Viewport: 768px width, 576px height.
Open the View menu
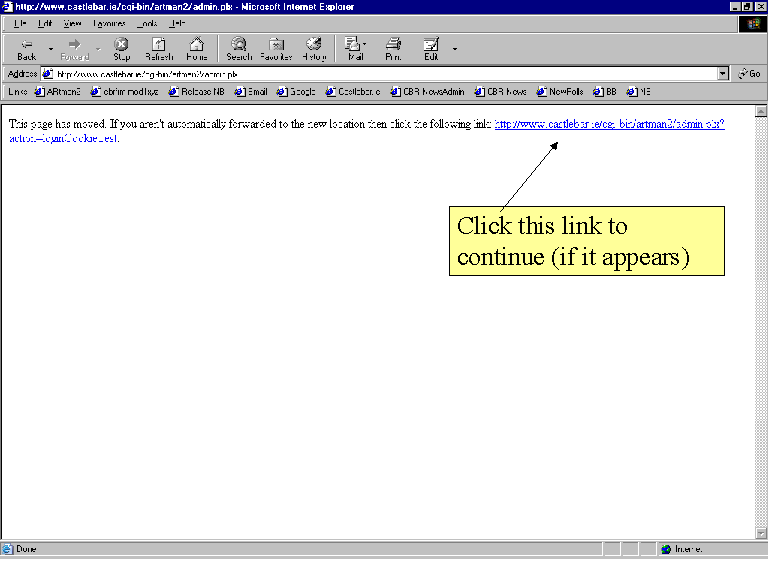coord(72,23)
